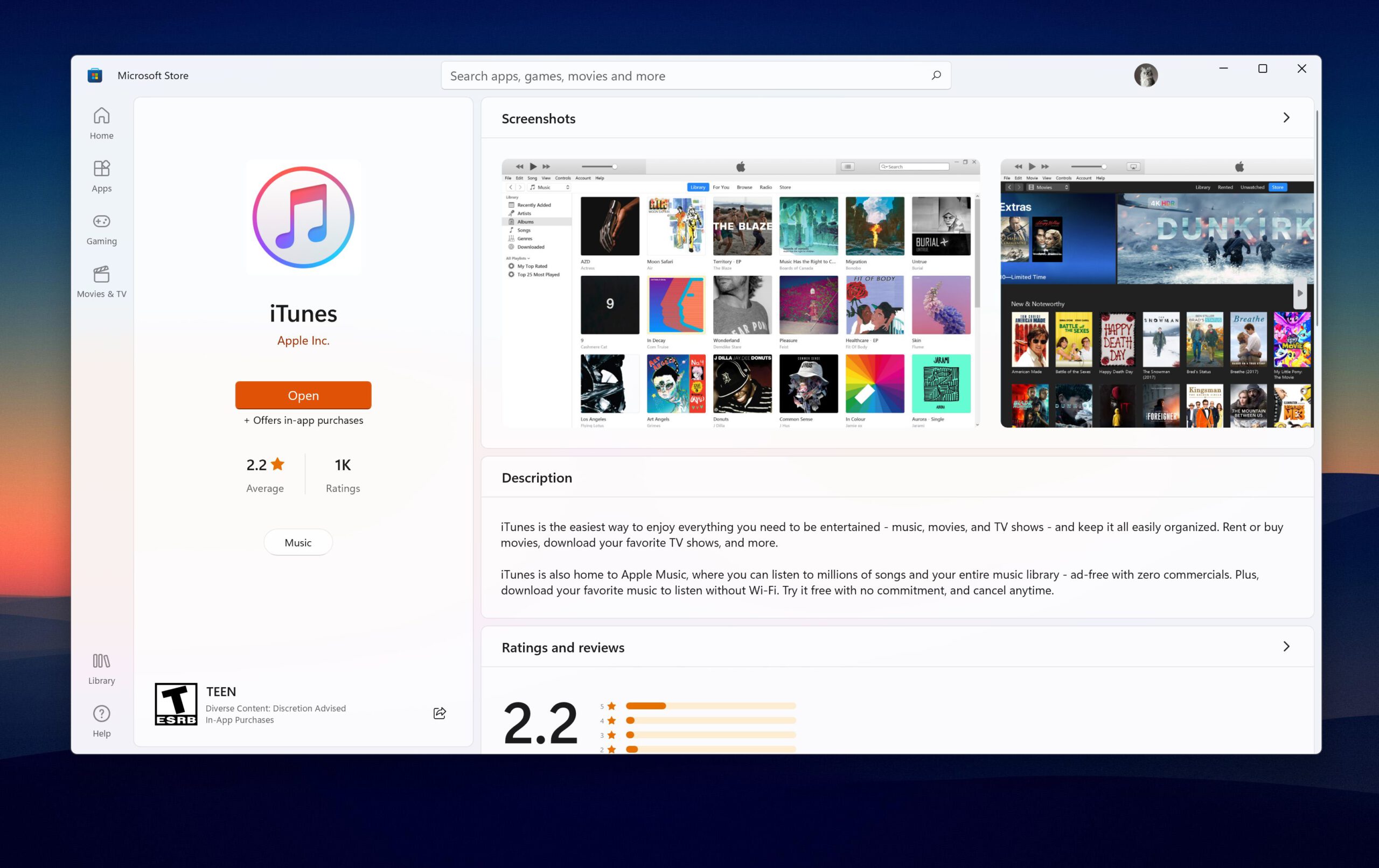
Task: Open Help in the sidebar
Action: coord(101,722)
